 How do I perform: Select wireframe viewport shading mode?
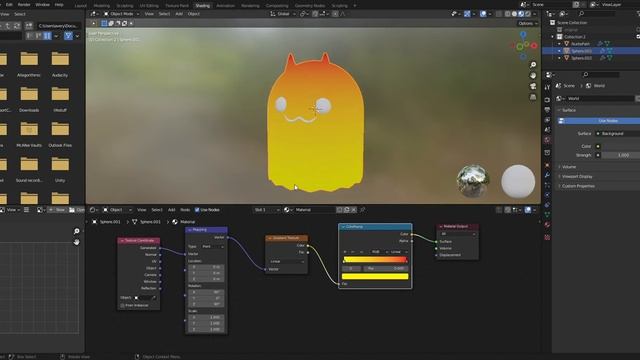[507, 14]
